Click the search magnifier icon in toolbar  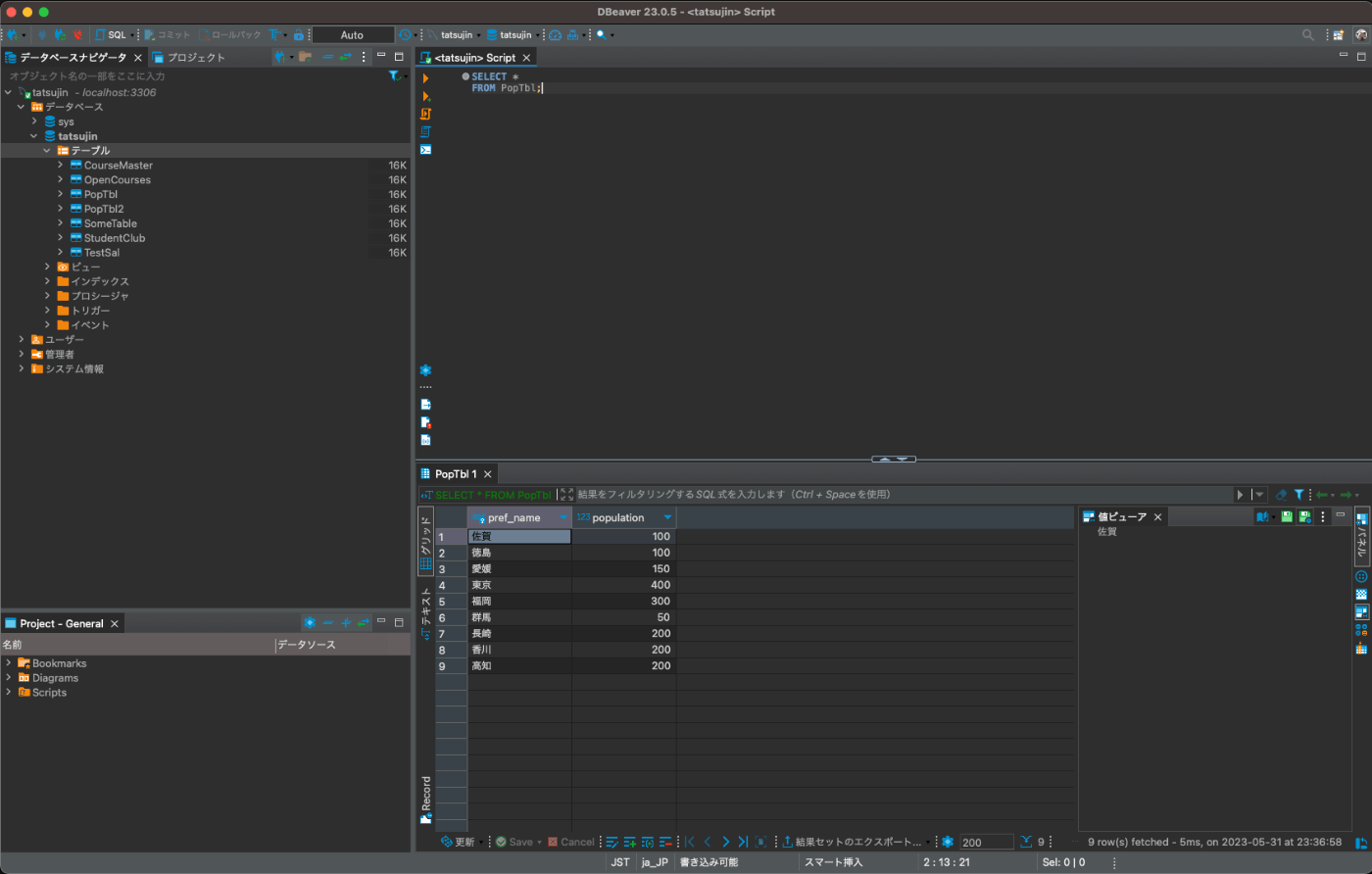pyautogui.click(x=601, y=34)
